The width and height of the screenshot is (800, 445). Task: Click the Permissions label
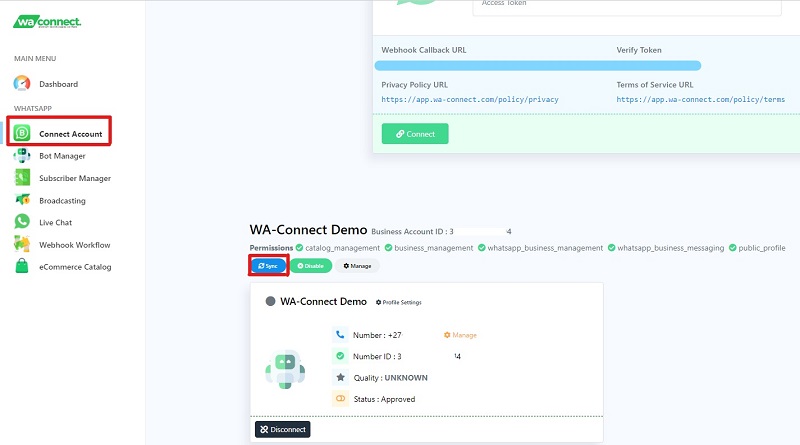tap(271, 248)
